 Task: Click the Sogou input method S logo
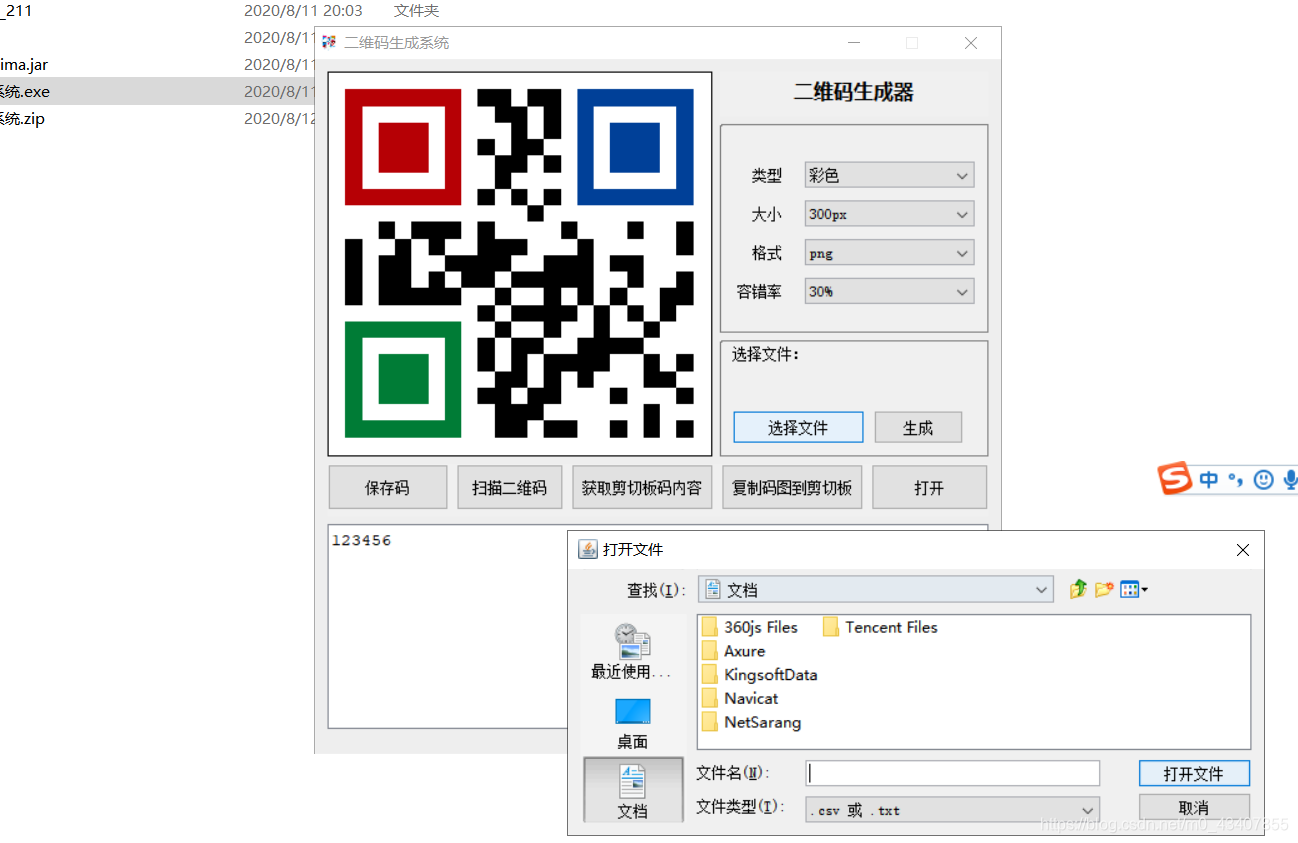[x=1175, y=479]
